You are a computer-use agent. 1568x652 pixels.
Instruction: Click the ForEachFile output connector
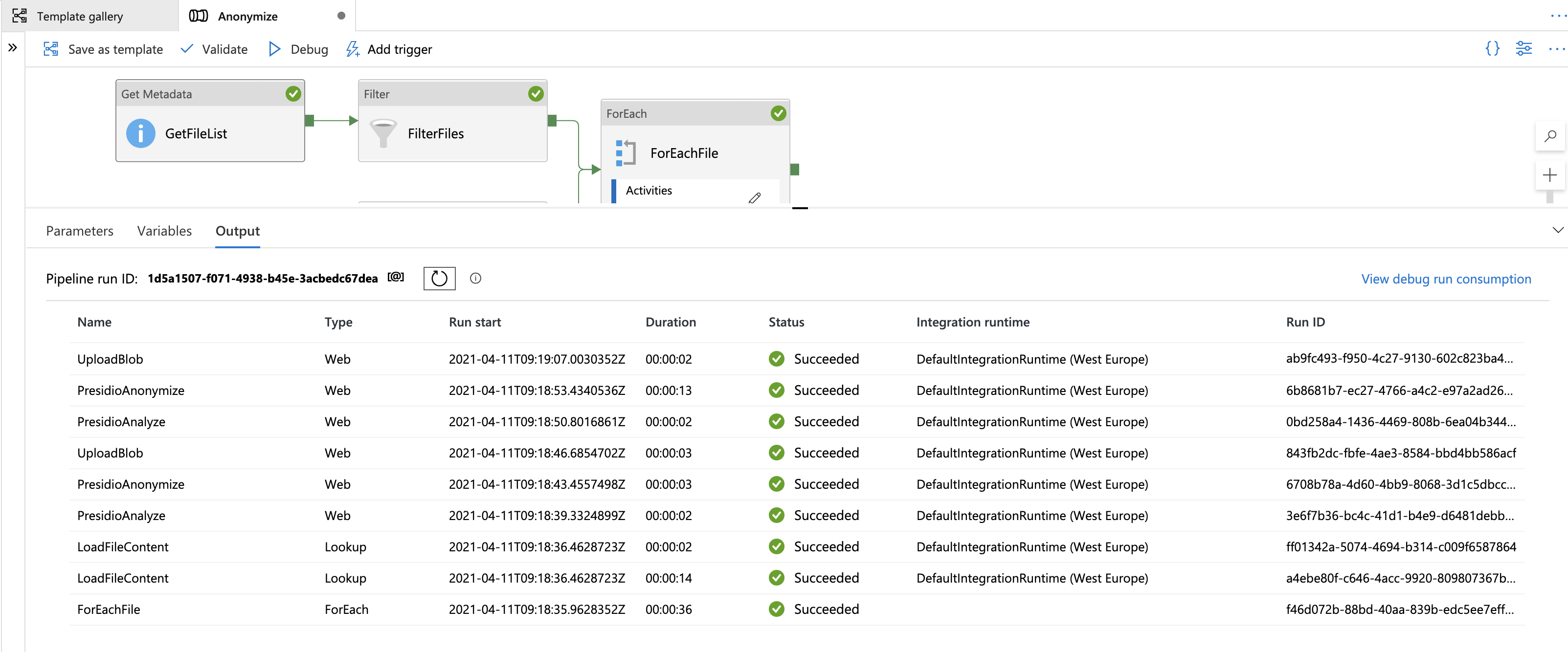tap(794, 169)
